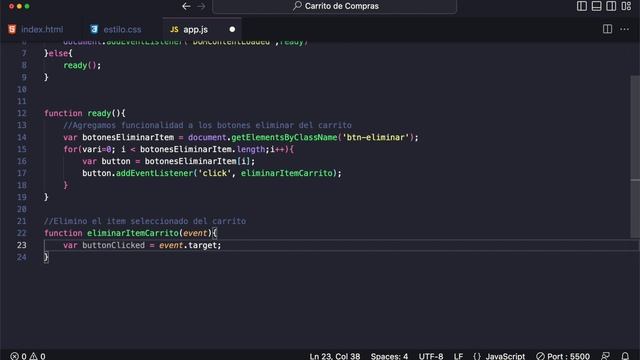
Task: Click the CSS icon on estilo.css tab
Action: (94, 29)
